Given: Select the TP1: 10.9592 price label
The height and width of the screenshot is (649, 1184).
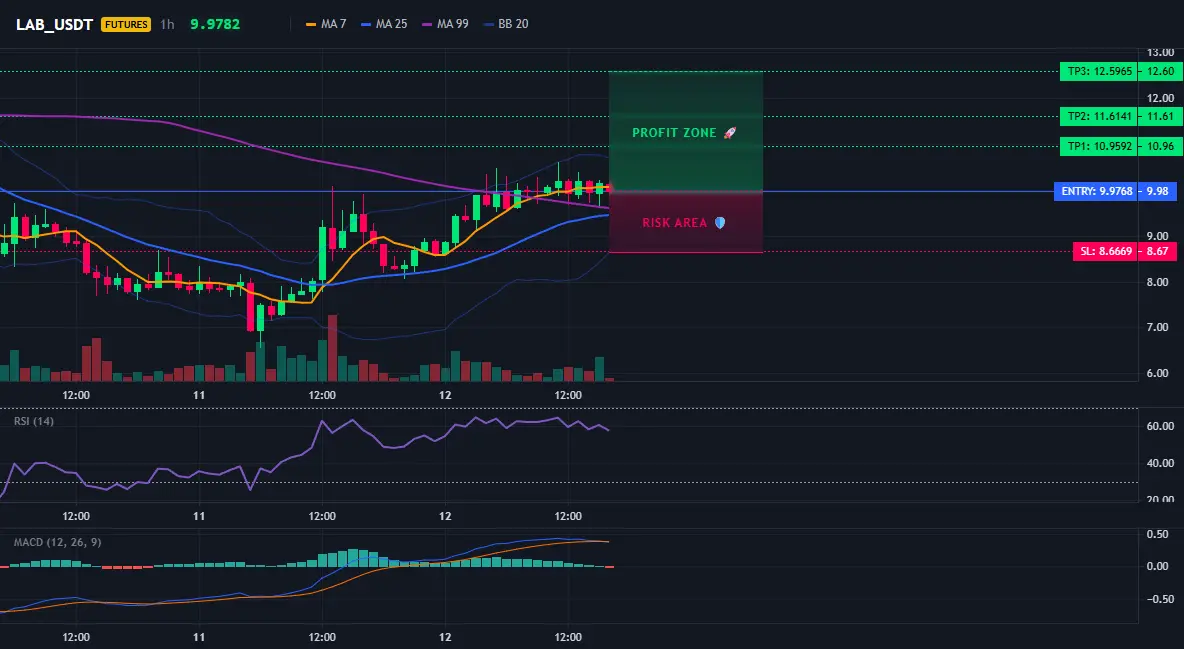Looking at the screenshot, I should tap(1099, 147).
